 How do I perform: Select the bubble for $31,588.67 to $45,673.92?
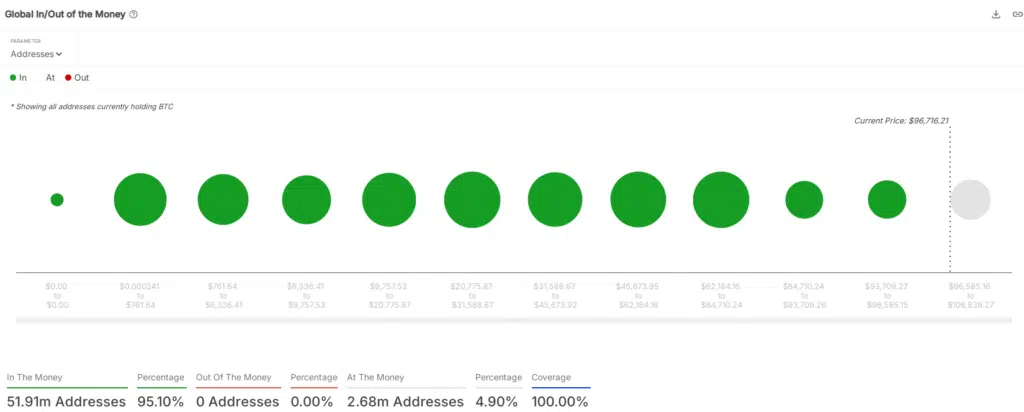coord(555,200)
